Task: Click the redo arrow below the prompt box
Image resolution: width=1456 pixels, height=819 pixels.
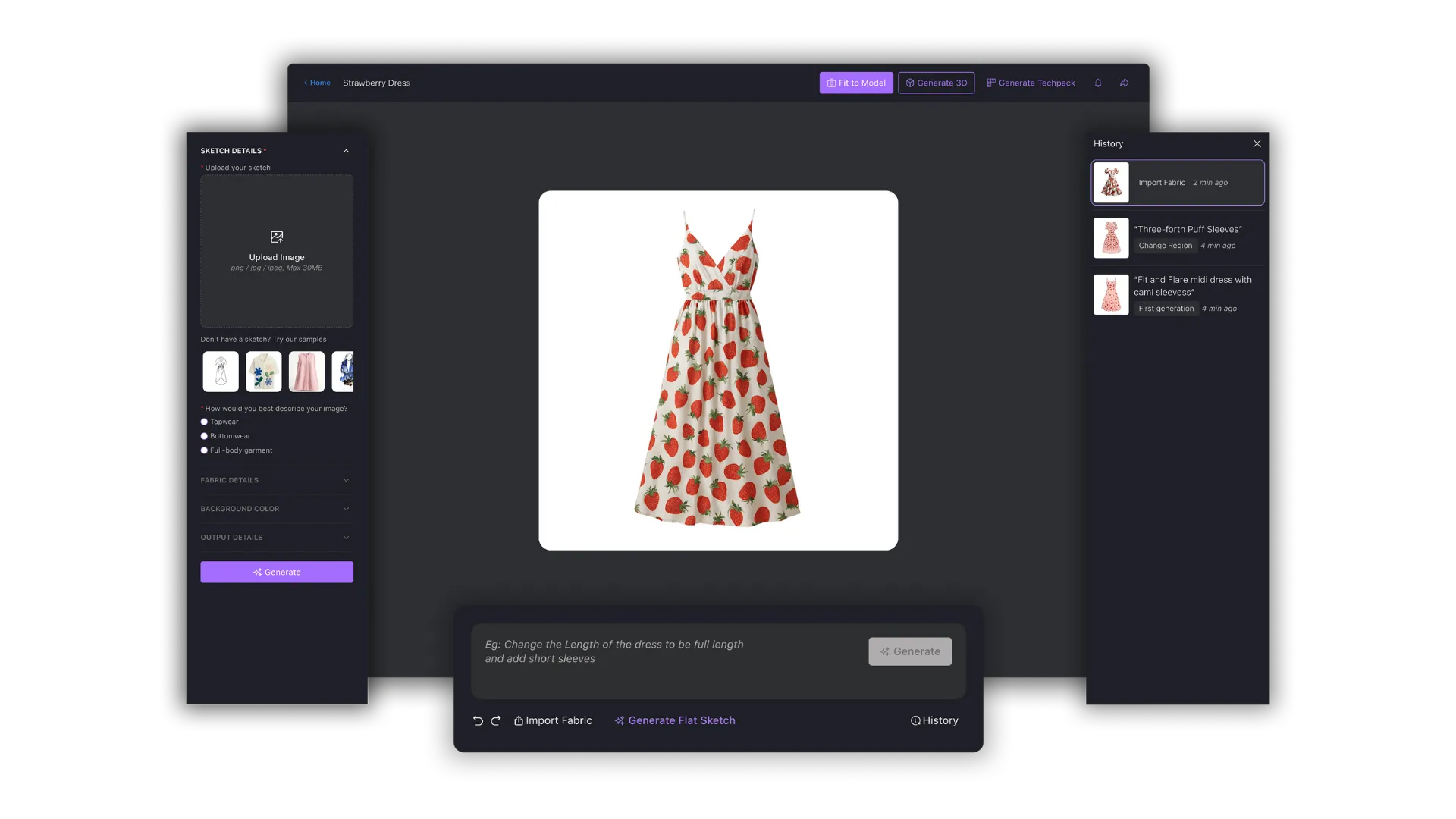Action: 497,720
